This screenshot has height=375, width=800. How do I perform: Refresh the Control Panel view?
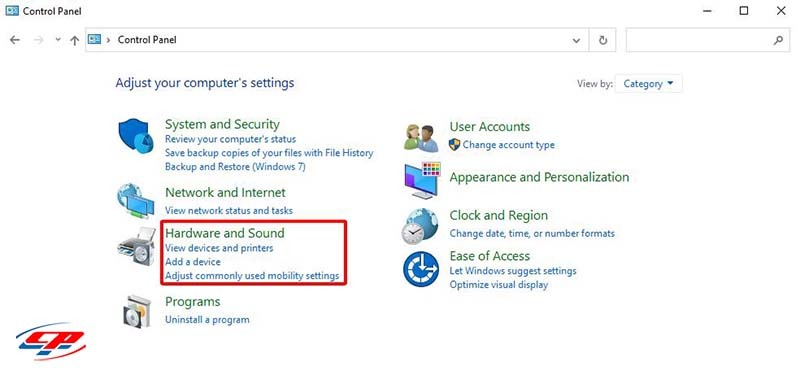click(x=603, y=40)
